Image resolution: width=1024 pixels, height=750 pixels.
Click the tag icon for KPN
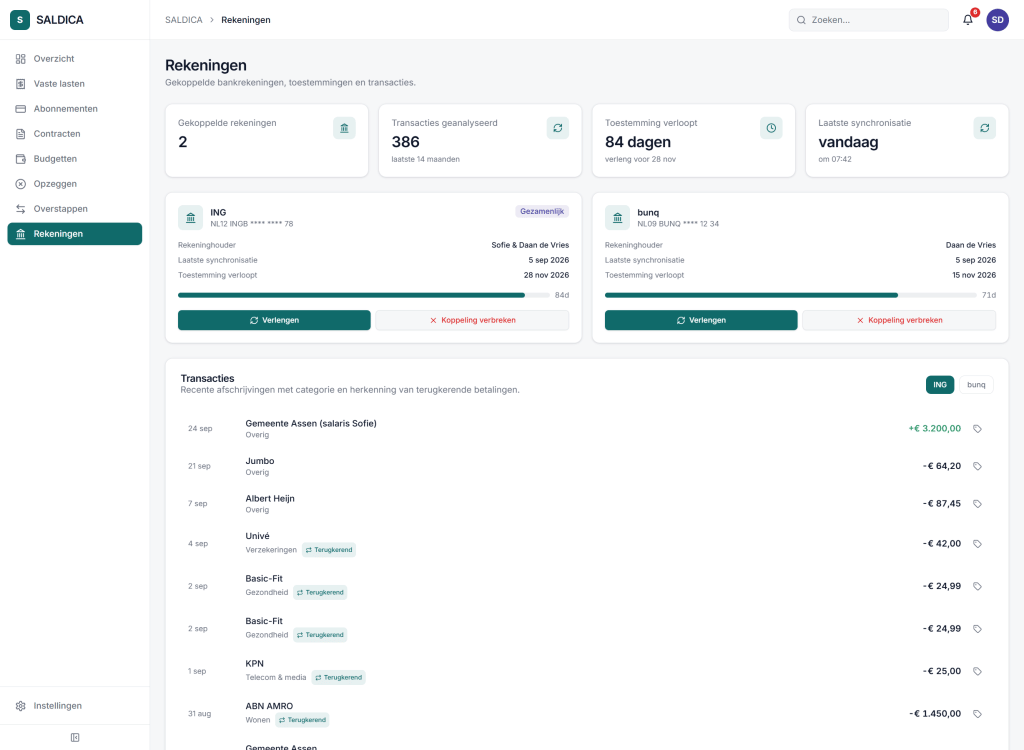[x=978, y=671]
